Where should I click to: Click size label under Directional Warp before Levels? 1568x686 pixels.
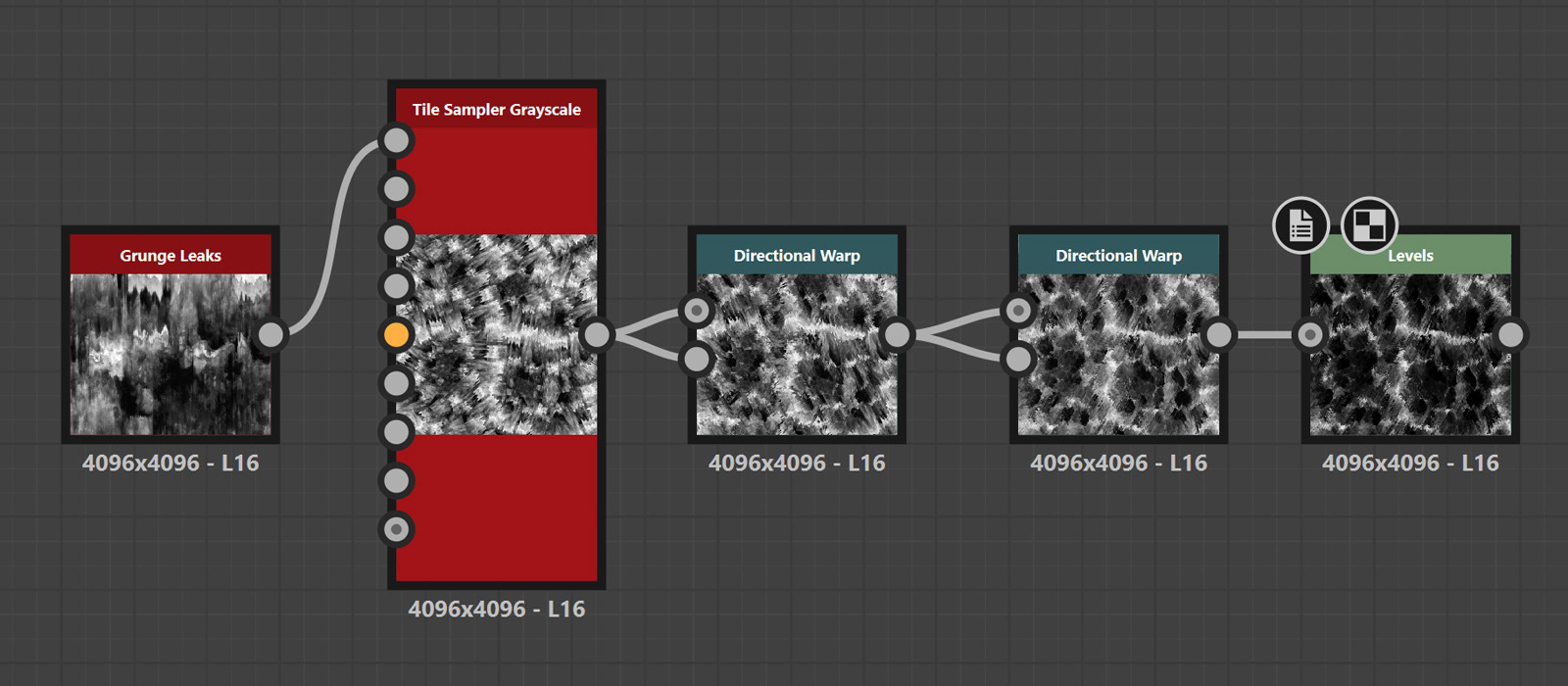1119,464
